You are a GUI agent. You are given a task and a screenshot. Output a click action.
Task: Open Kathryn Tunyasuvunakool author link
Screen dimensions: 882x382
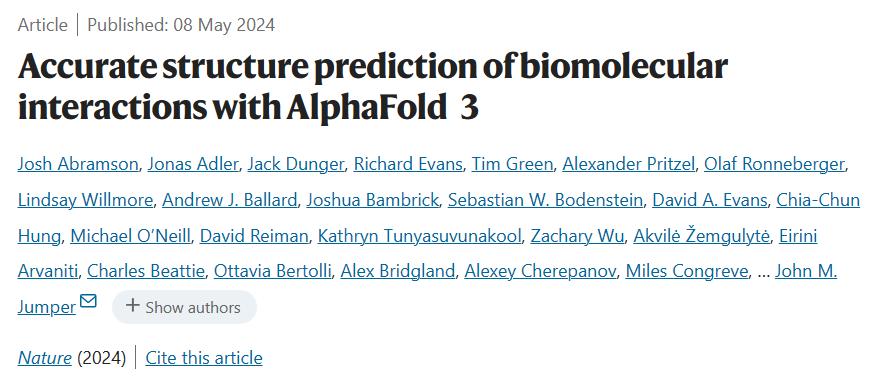419,236
